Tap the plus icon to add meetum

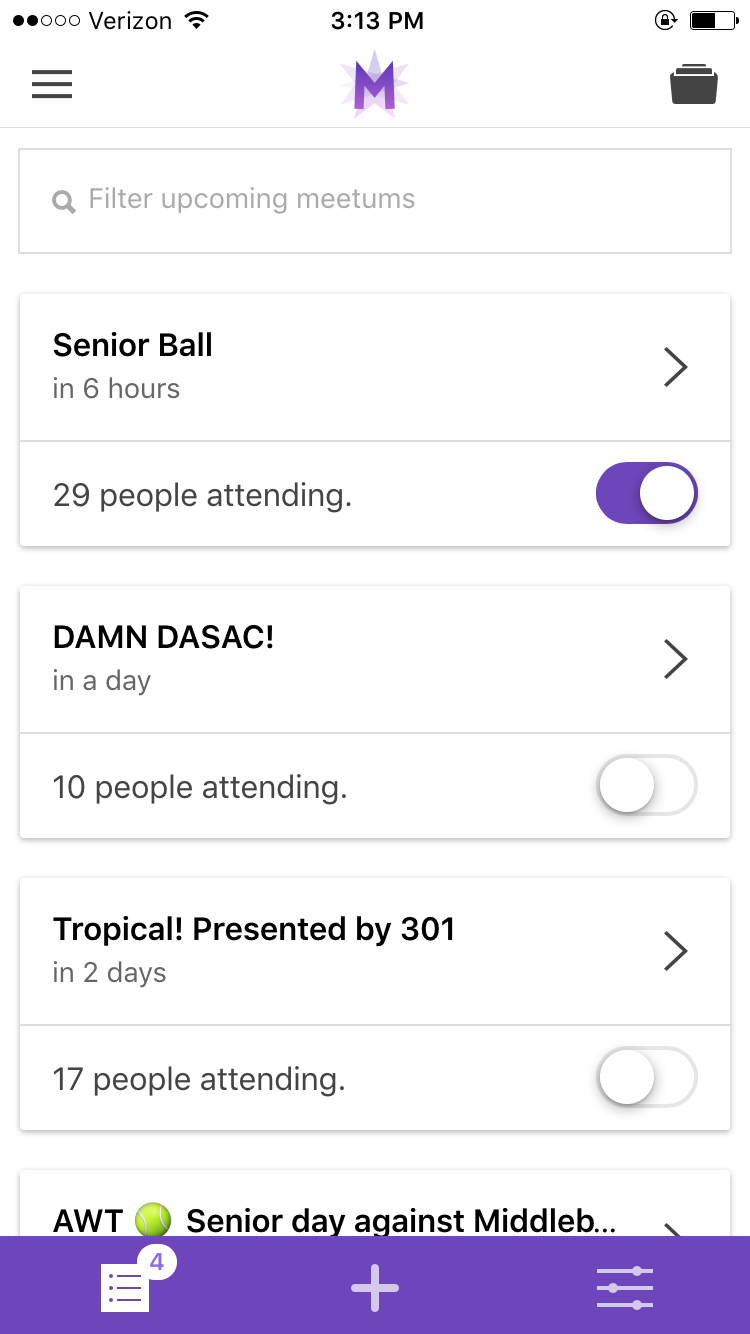[375, 1288]
